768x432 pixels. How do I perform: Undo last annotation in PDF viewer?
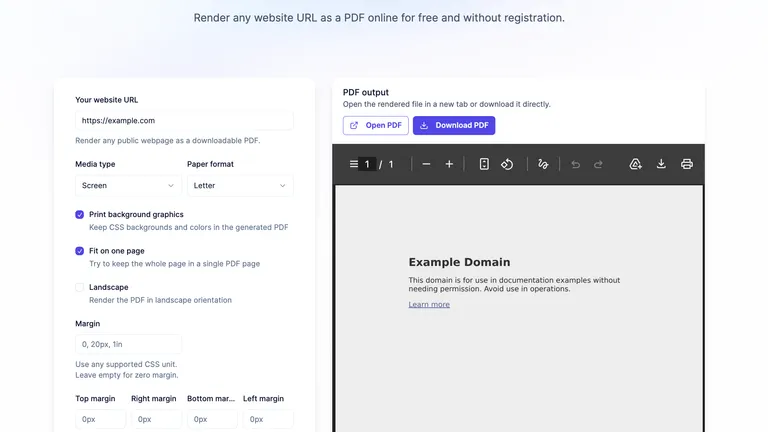click(x=576, y=165)
